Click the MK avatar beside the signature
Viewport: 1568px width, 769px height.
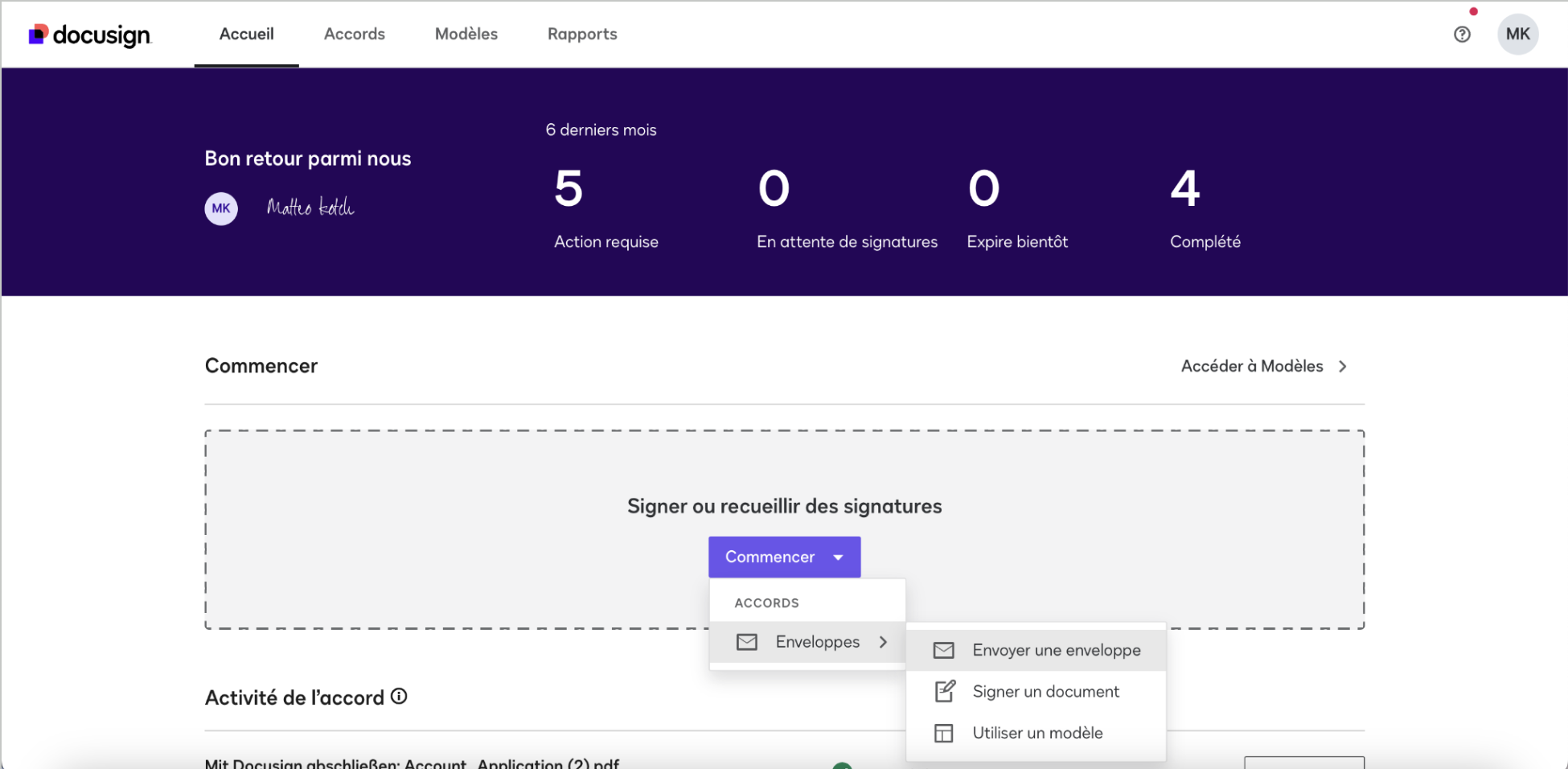coord(221,208)
